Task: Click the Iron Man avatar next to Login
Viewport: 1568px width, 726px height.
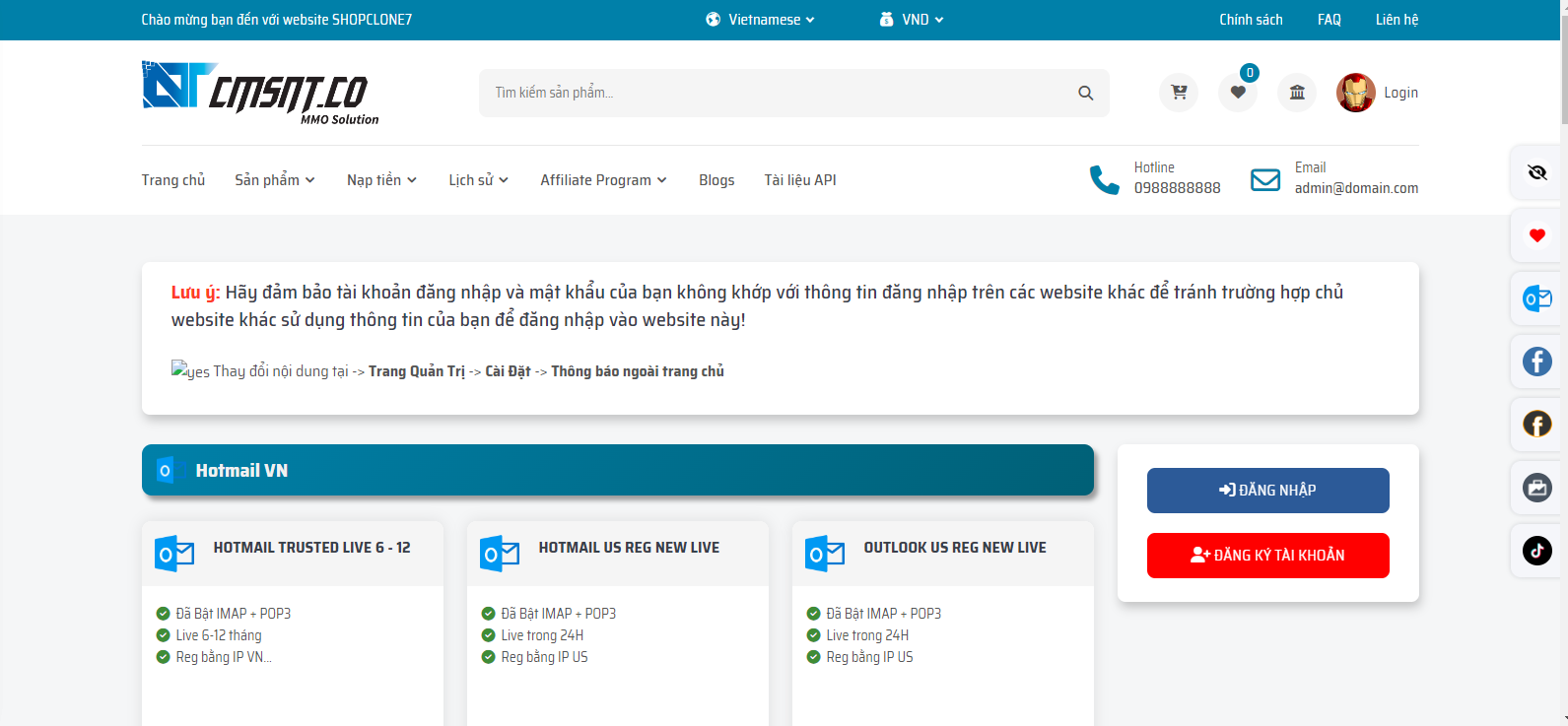Action: pyautogui.click(x=1355, y=93)
